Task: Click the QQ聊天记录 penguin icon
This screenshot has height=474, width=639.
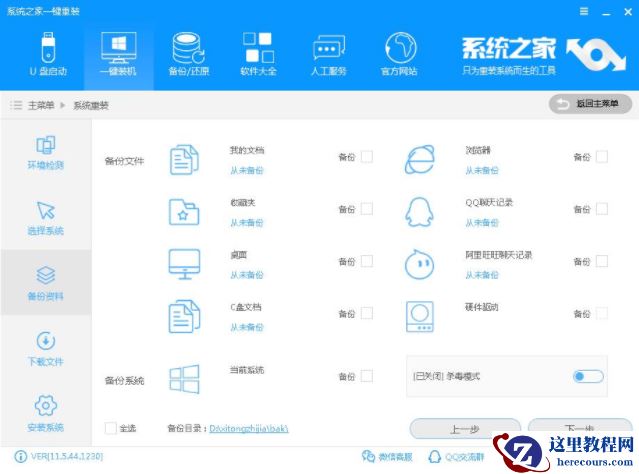Action: click(419, 212)
